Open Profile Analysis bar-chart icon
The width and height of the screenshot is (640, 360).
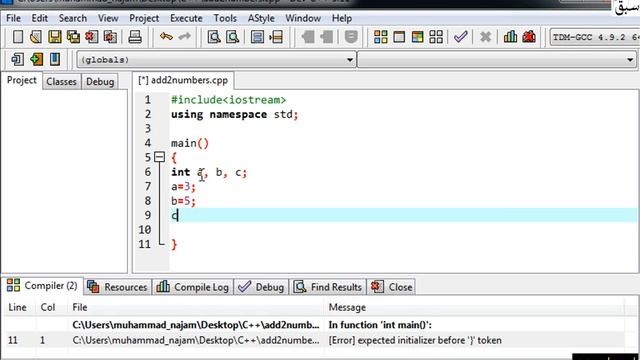click(x=510, y=37)
